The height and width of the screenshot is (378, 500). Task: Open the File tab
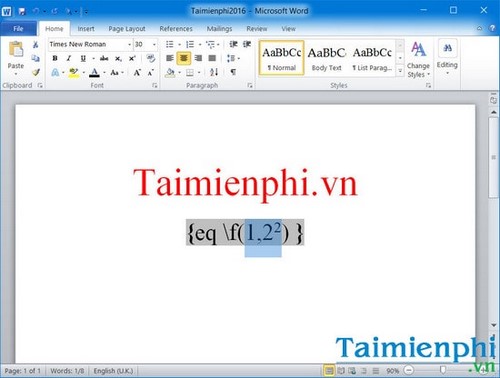coord(18,29)
